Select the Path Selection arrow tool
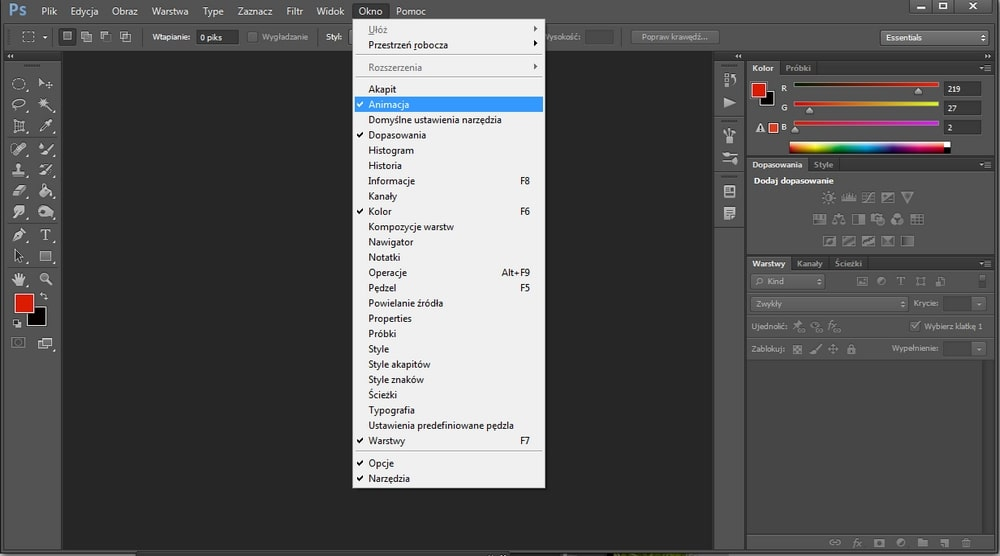The width and height of the screenshot is (1000, 556). pyautogui.click(x=19, y=256)
